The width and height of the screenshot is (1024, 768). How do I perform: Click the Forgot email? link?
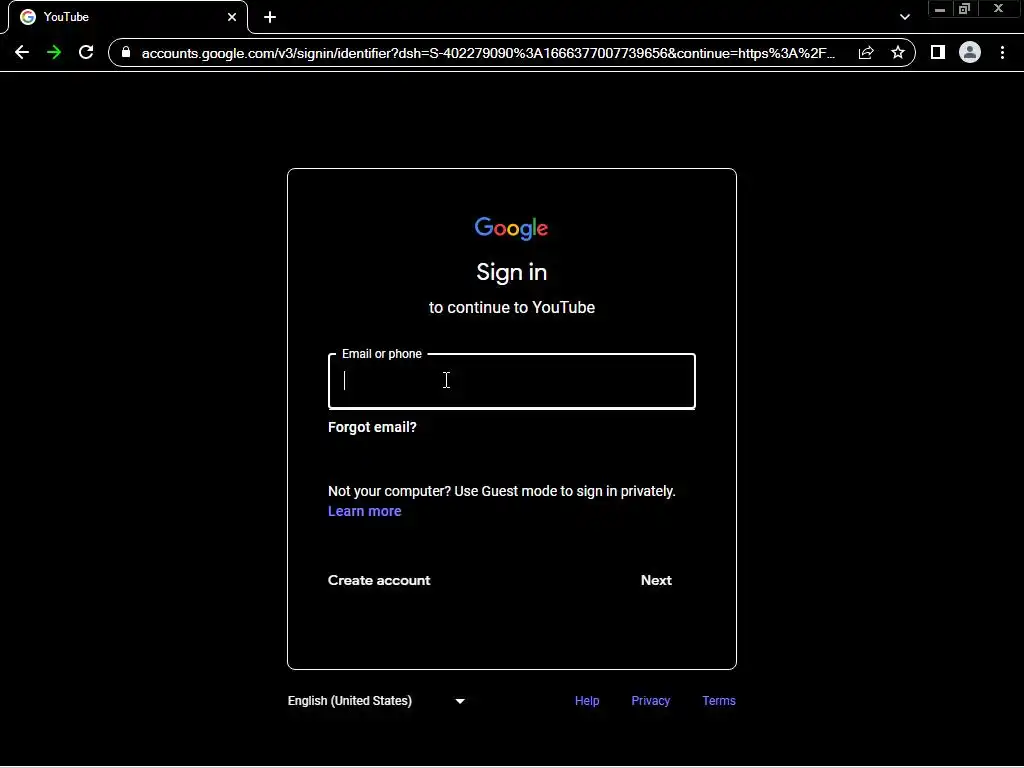372,427
